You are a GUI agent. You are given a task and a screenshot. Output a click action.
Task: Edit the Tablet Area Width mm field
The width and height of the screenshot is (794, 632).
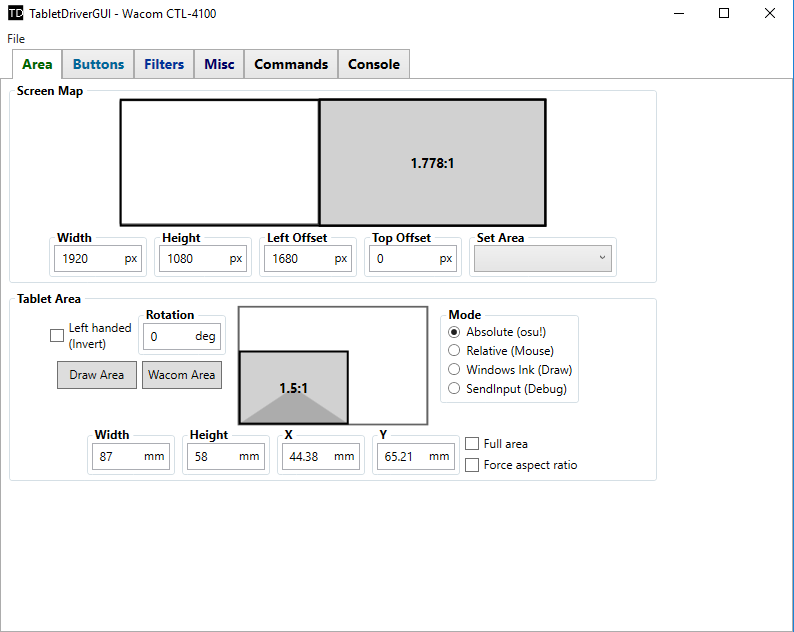(x=131, y=456)
